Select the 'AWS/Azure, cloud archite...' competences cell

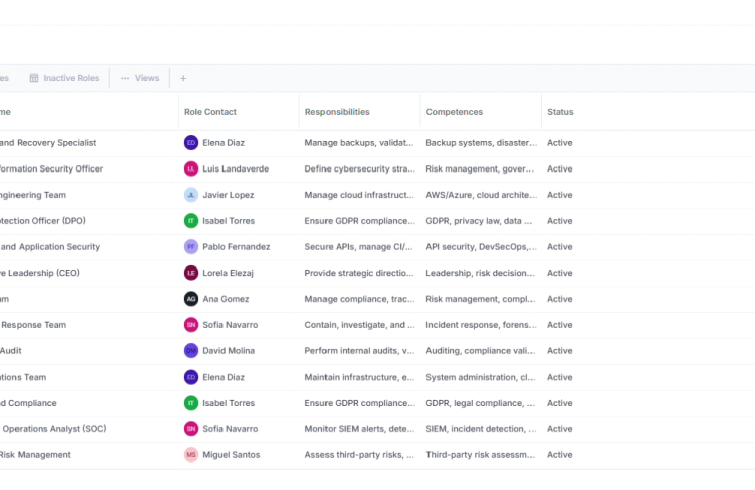tap(481, 195)
